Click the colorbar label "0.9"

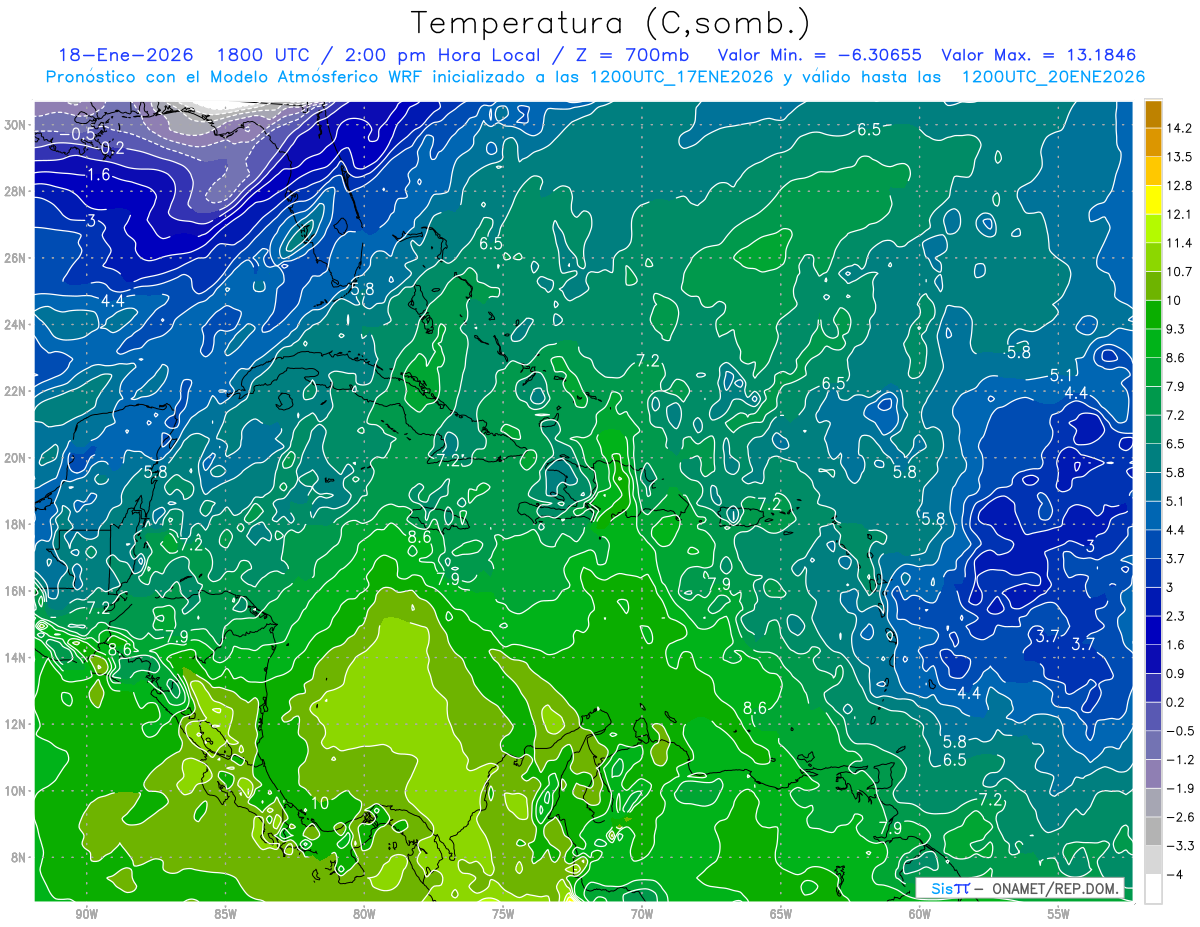[x=1175, y=673]
